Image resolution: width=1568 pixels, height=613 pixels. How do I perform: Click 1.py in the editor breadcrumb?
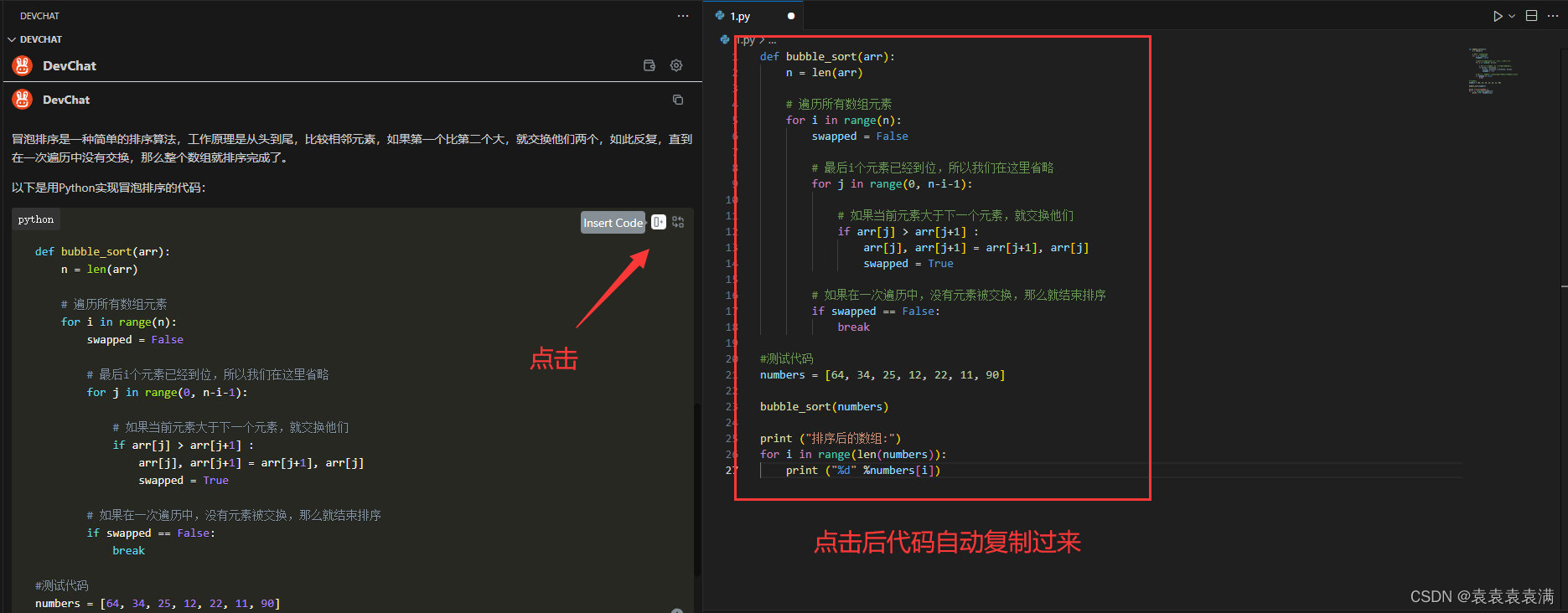746,39
